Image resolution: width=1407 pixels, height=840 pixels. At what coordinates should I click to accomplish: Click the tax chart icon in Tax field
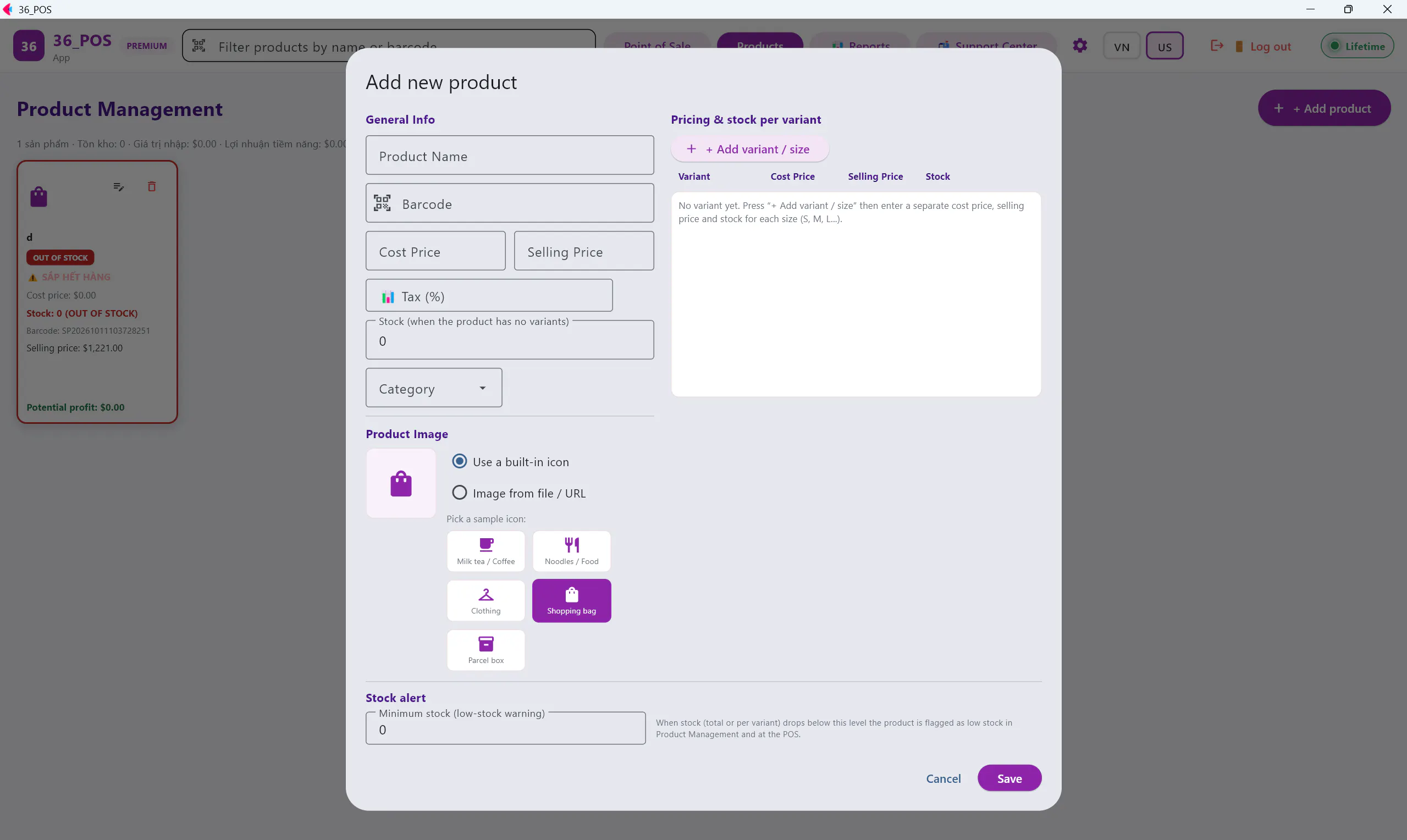pyautogui.click(x=388, y=297)
